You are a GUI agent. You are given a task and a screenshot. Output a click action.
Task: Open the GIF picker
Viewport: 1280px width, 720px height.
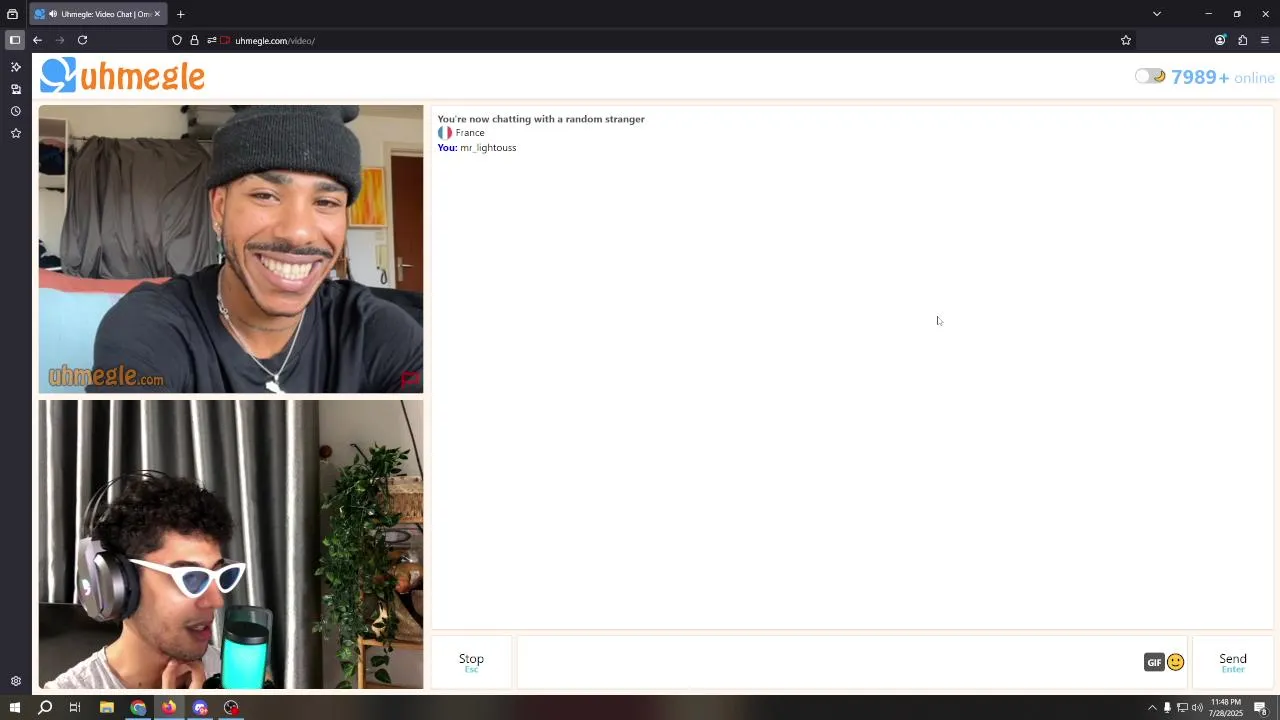tap(1154, 662)
